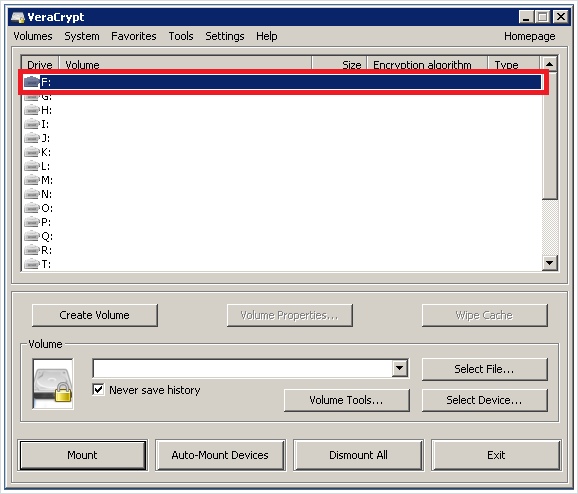Image resolution: width=578 pixels, height=494 pixels.
Task: Click the drive icon beside R:
Action: click(32, 250)
